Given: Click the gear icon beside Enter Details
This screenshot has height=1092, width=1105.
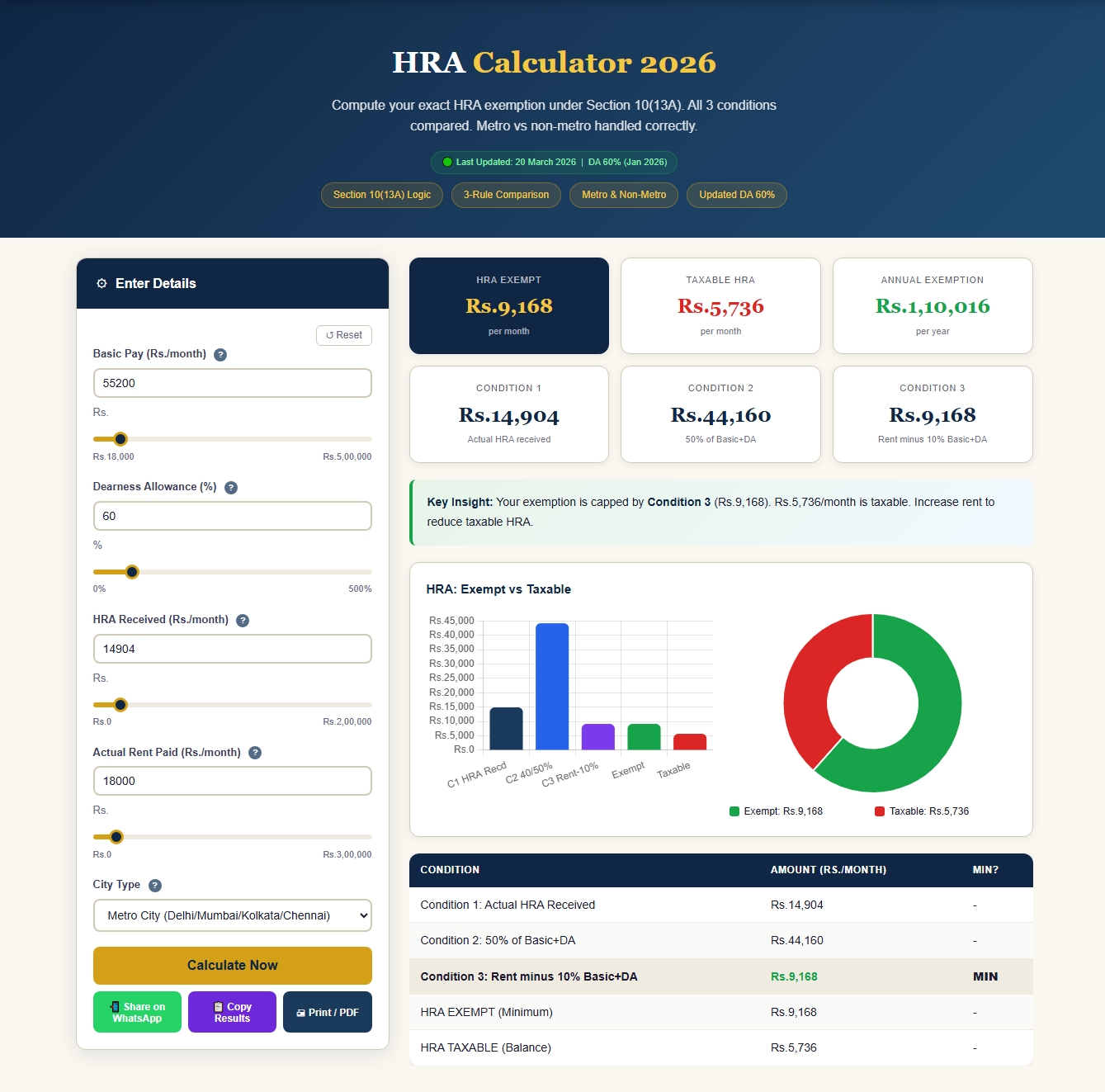Looking at the screenshot, I should (102, 283).
